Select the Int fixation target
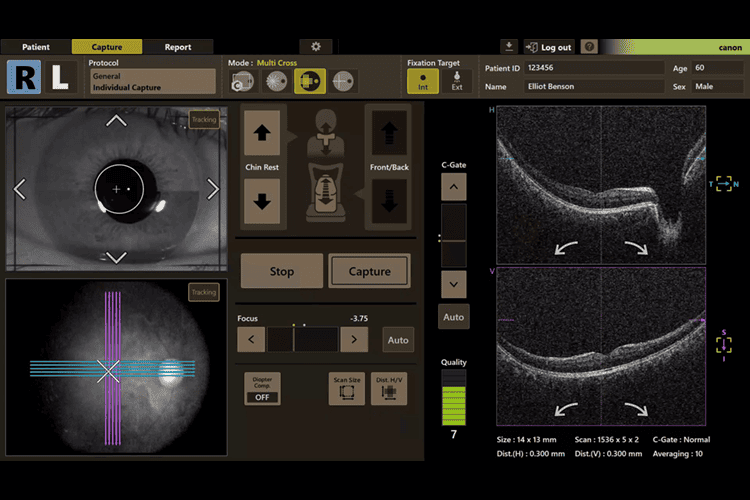 click(x=423, y=81)
